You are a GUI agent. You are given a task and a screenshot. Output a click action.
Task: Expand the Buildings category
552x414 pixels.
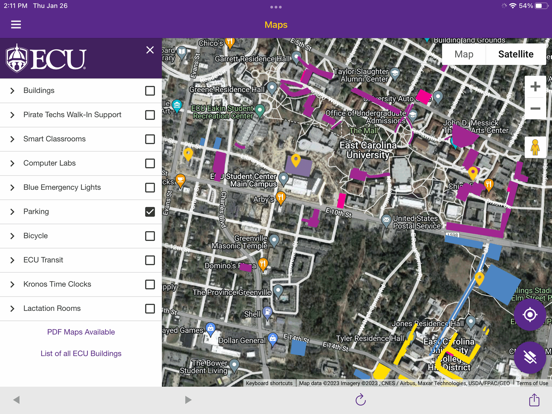12,91
